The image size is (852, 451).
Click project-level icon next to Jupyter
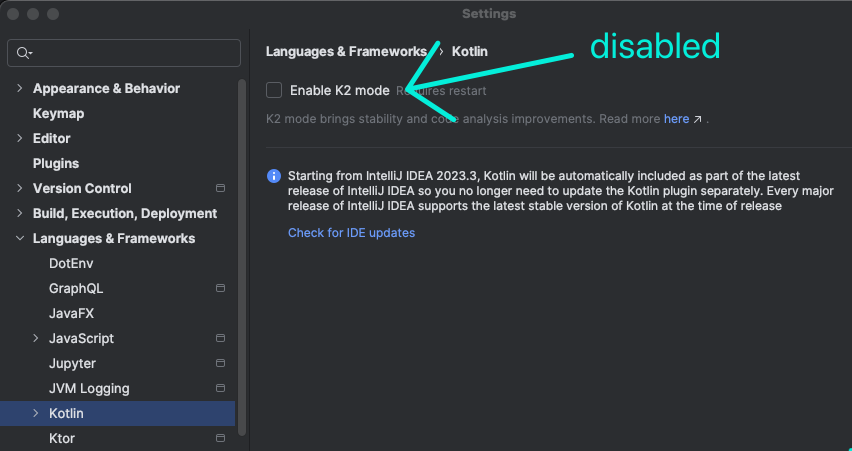220,363
